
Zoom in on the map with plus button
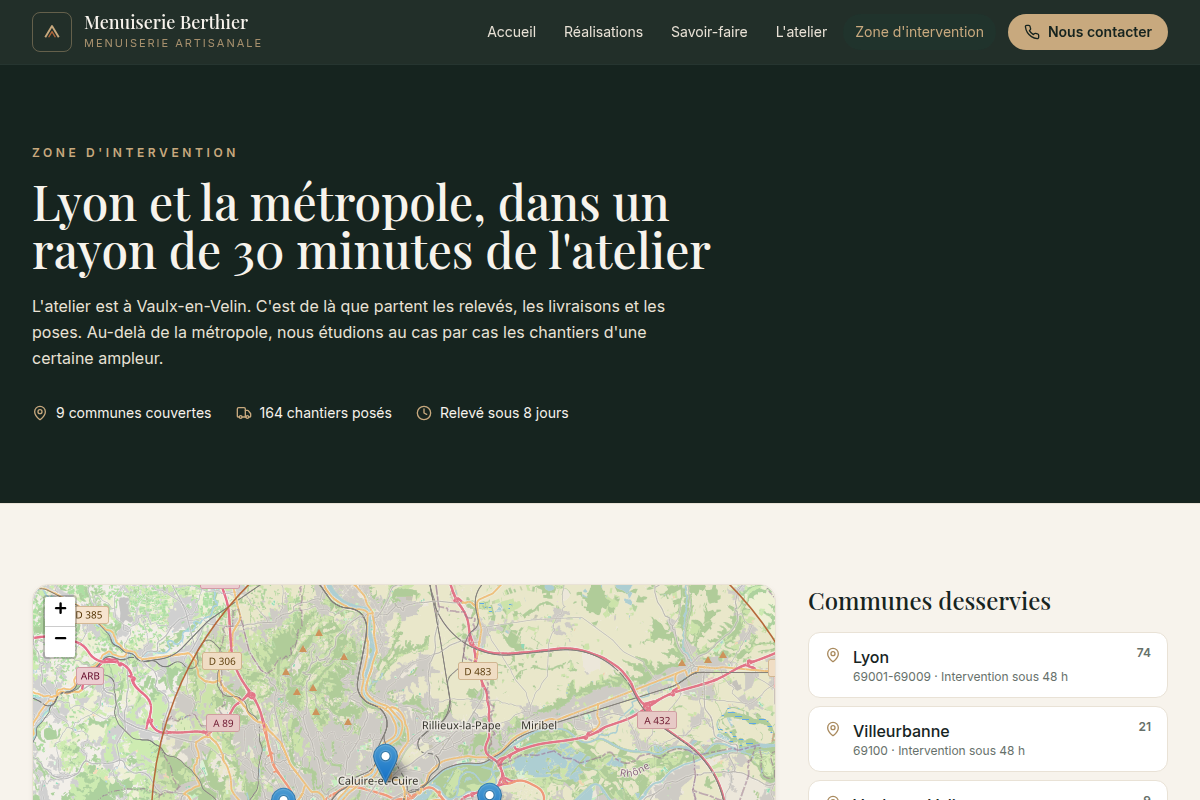(x=60, y=609)
